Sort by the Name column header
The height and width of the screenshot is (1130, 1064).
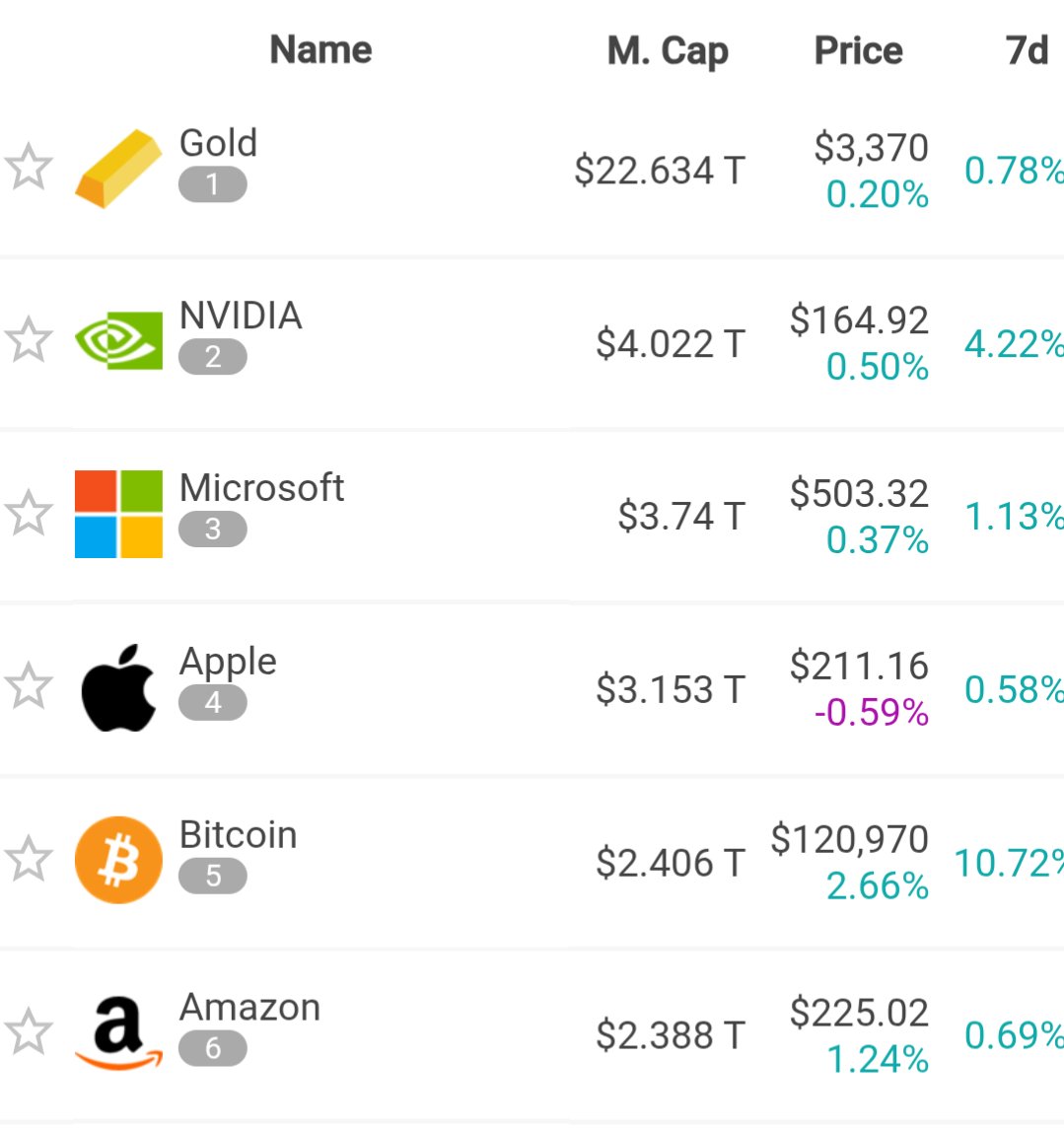(x=320, y=49)
